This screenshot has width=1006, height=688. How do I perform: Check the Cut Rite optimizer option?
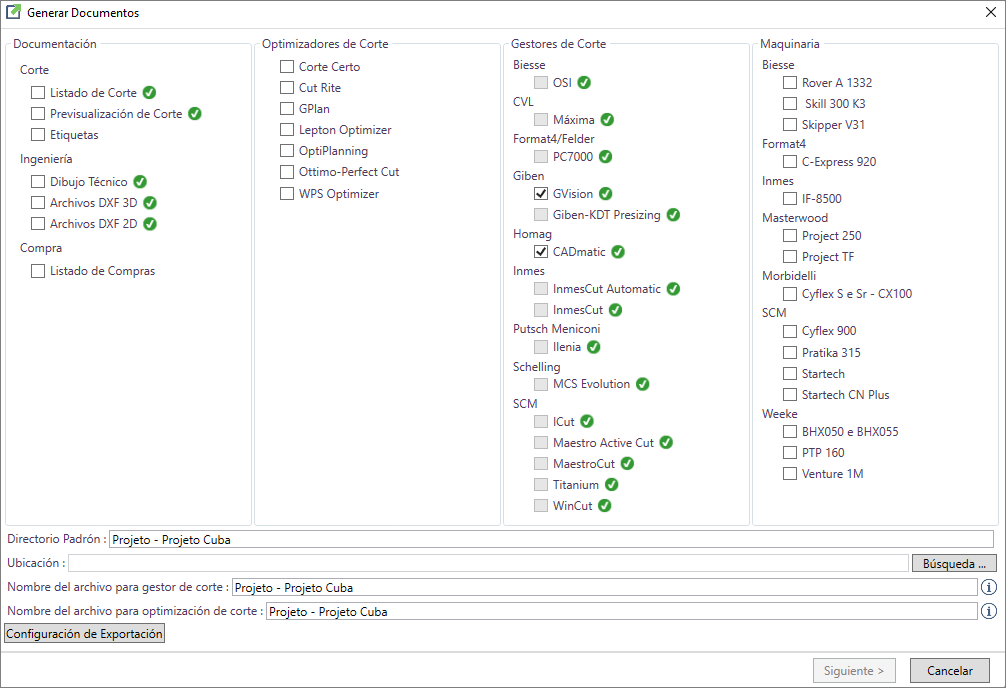(287, 87)
